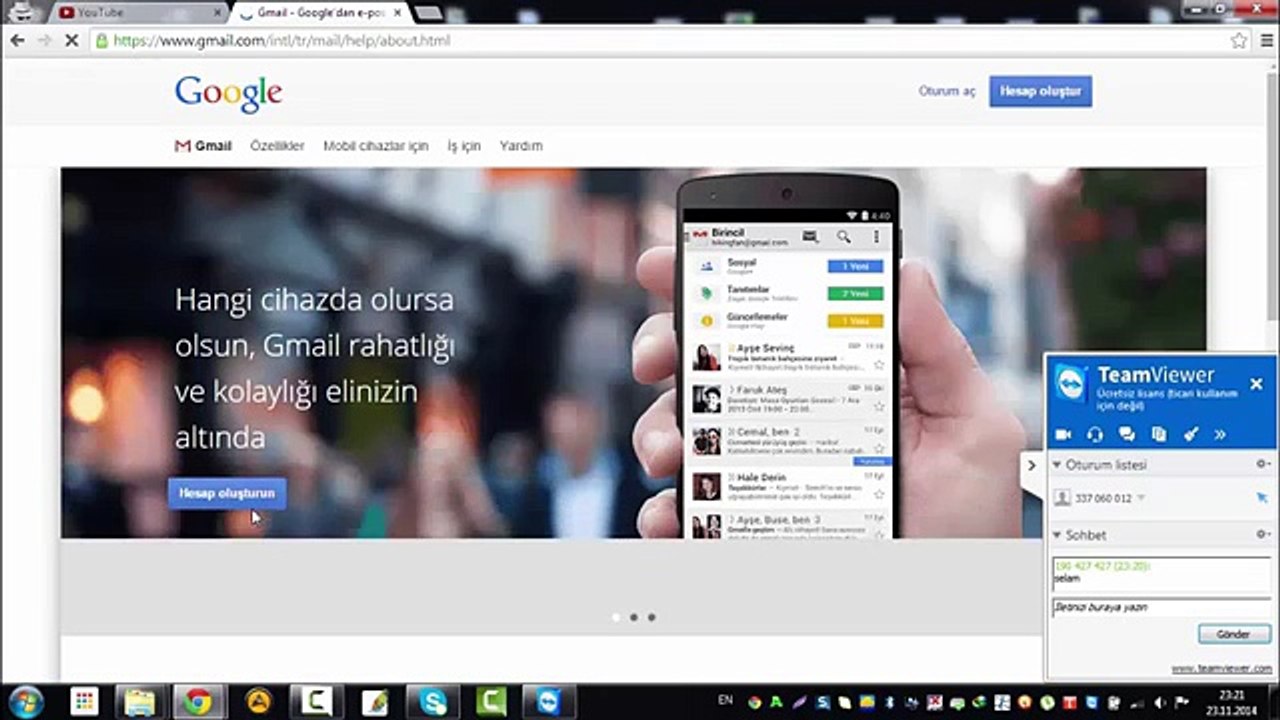This screenshot has width=1280, height=720.
Task: Go back using Chrome's back arrow
Action: click(17, 40)
